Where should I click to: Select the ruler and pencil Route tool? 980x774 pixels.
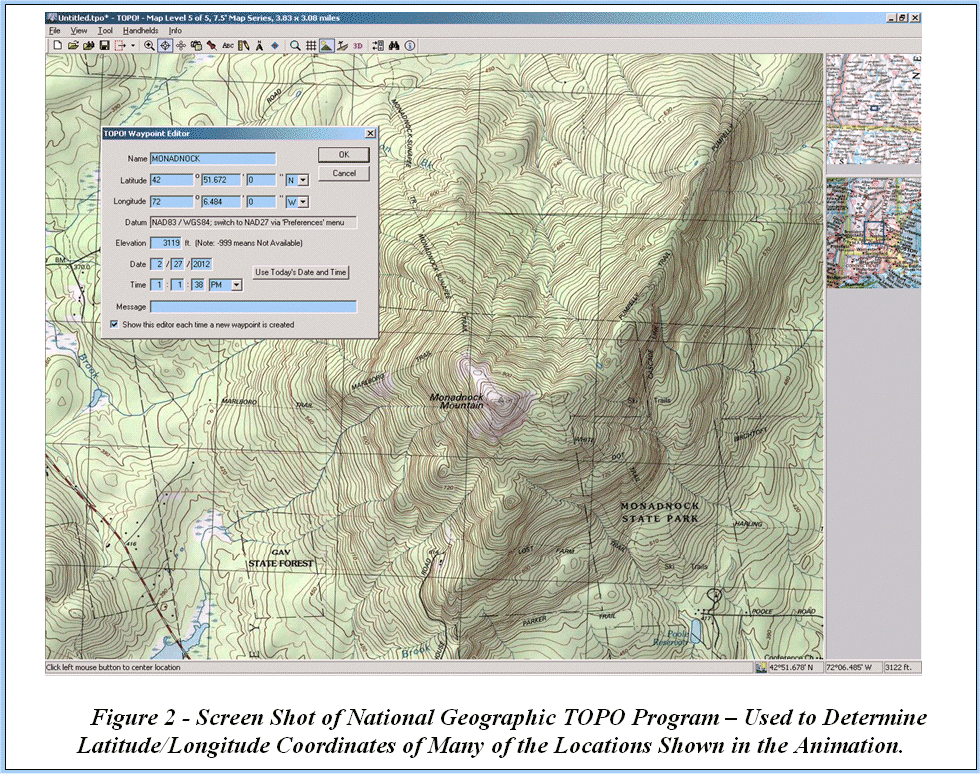[x=244, y=46]
